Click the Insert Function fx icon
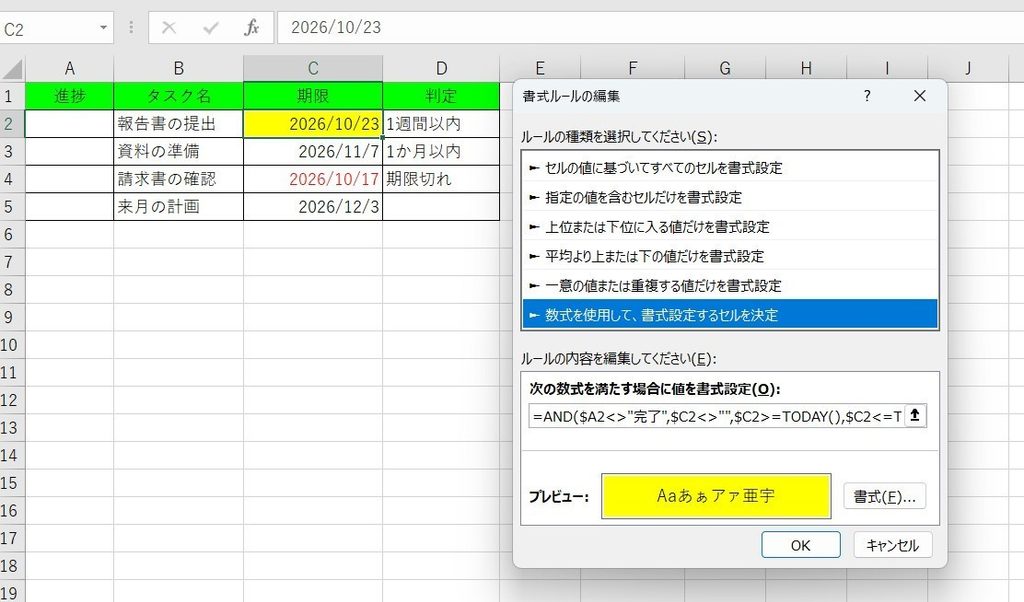The image size is (1024, 602). coord(251,27)
